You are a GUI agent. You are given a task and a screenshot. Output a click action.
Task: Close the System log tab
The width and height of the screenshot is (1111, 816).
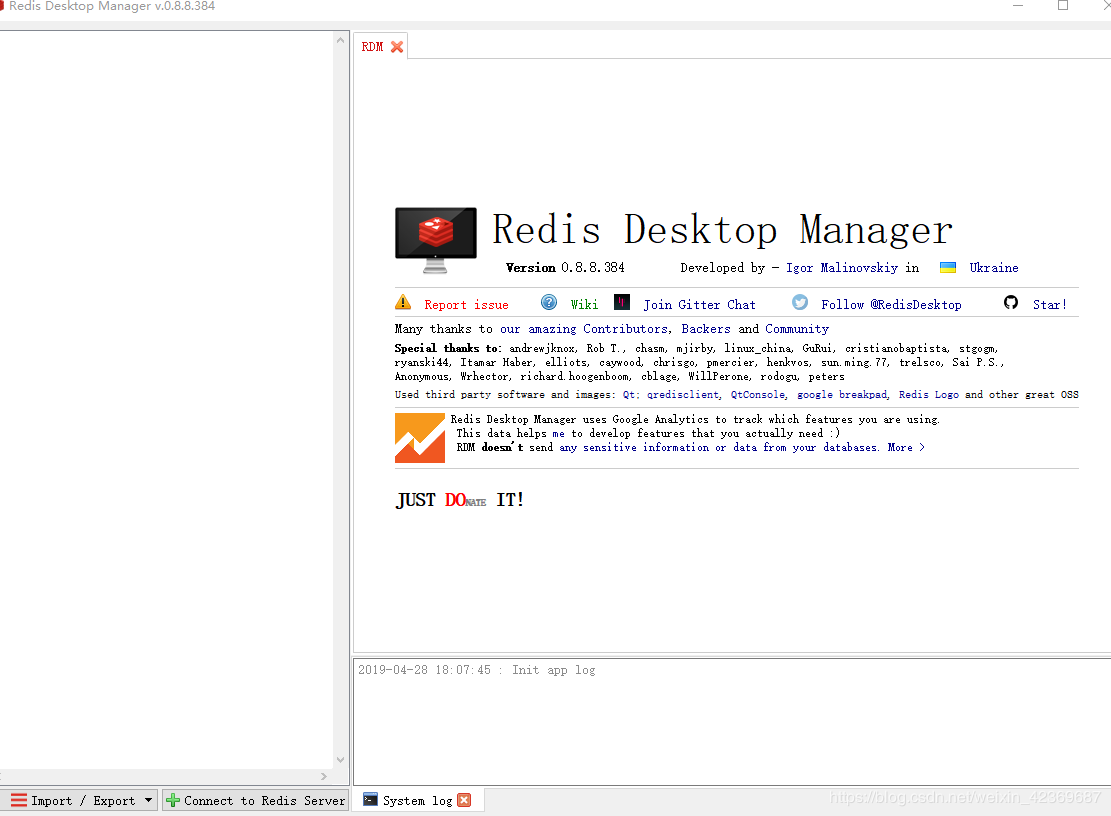coord(462,800)
